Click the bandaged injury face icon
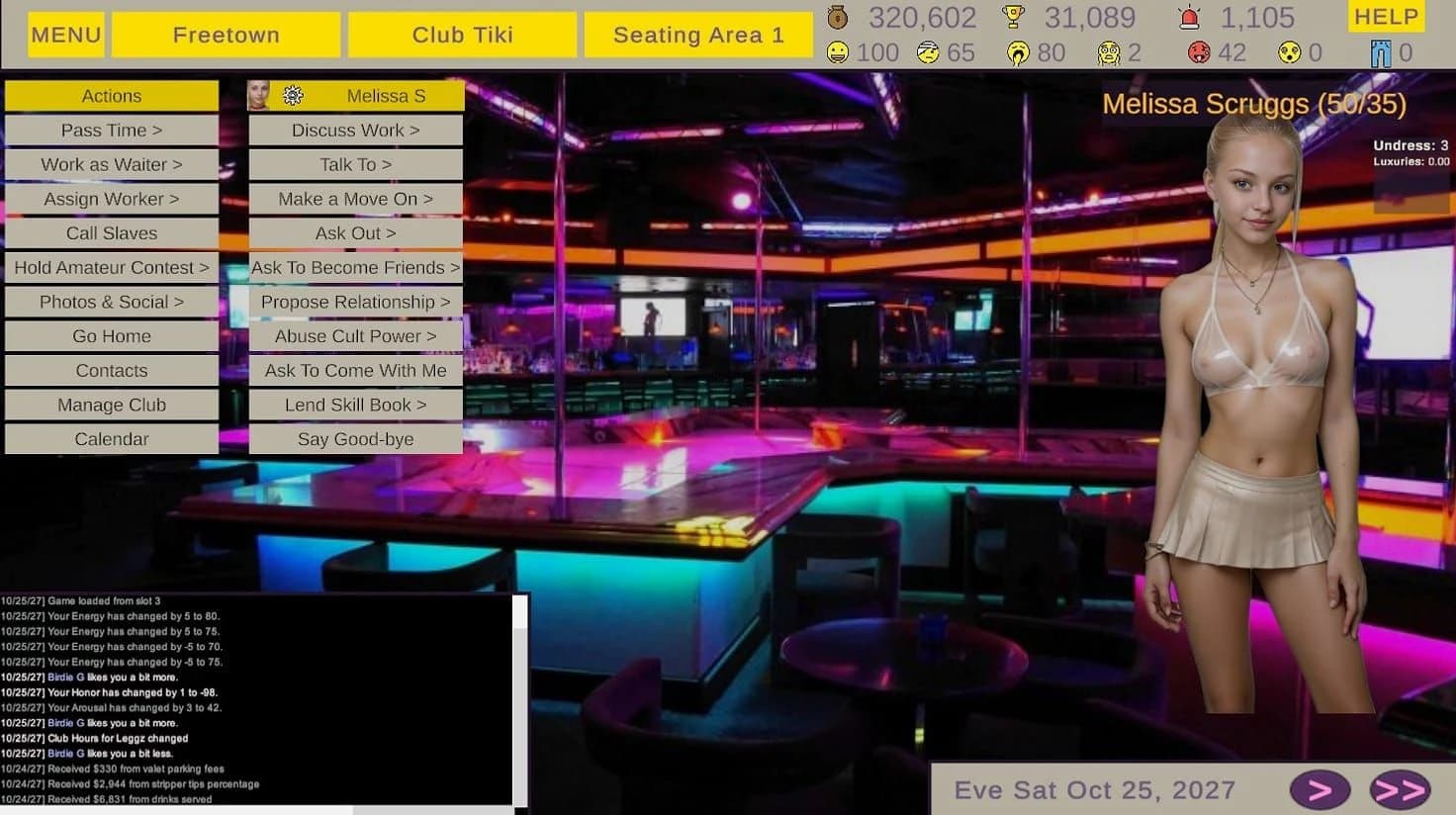Image resolution: width=1456 pixels, height=815 pixels. click(x=928, y=52)
